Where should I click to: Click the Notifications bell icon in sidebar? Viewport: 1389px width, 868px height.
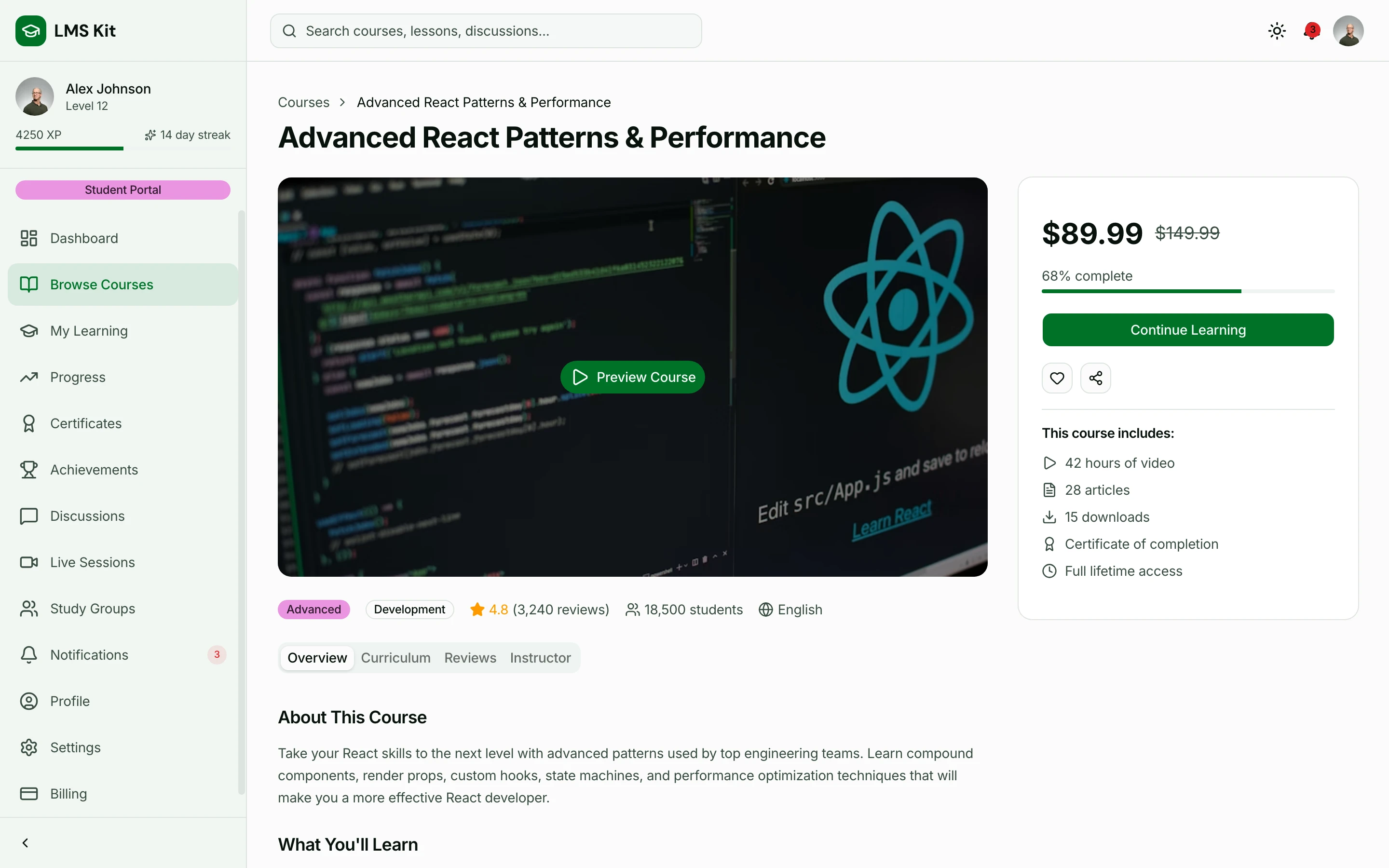(x=29, y=655)
